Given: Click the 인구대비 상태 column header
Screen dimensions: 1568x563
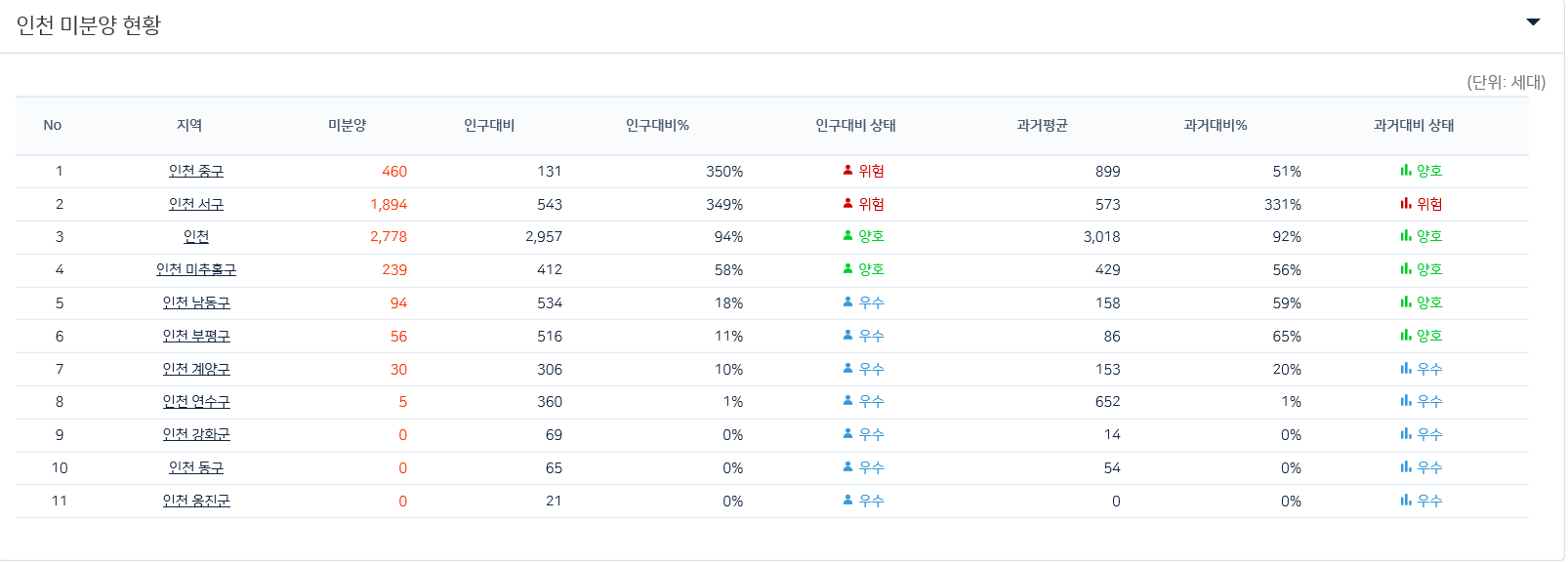Looking at the screenshot, I should click(855, 125).
